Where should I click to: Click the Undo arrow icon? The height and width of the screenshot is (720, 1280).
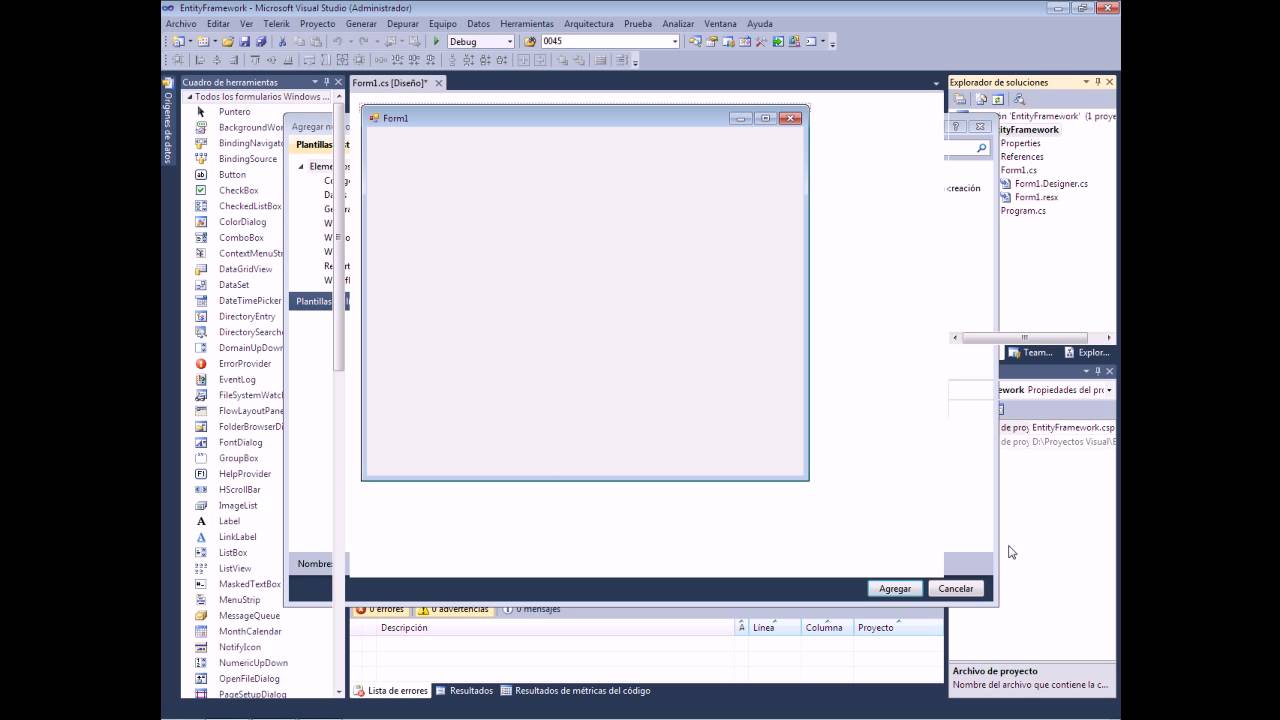coord(337,41)
